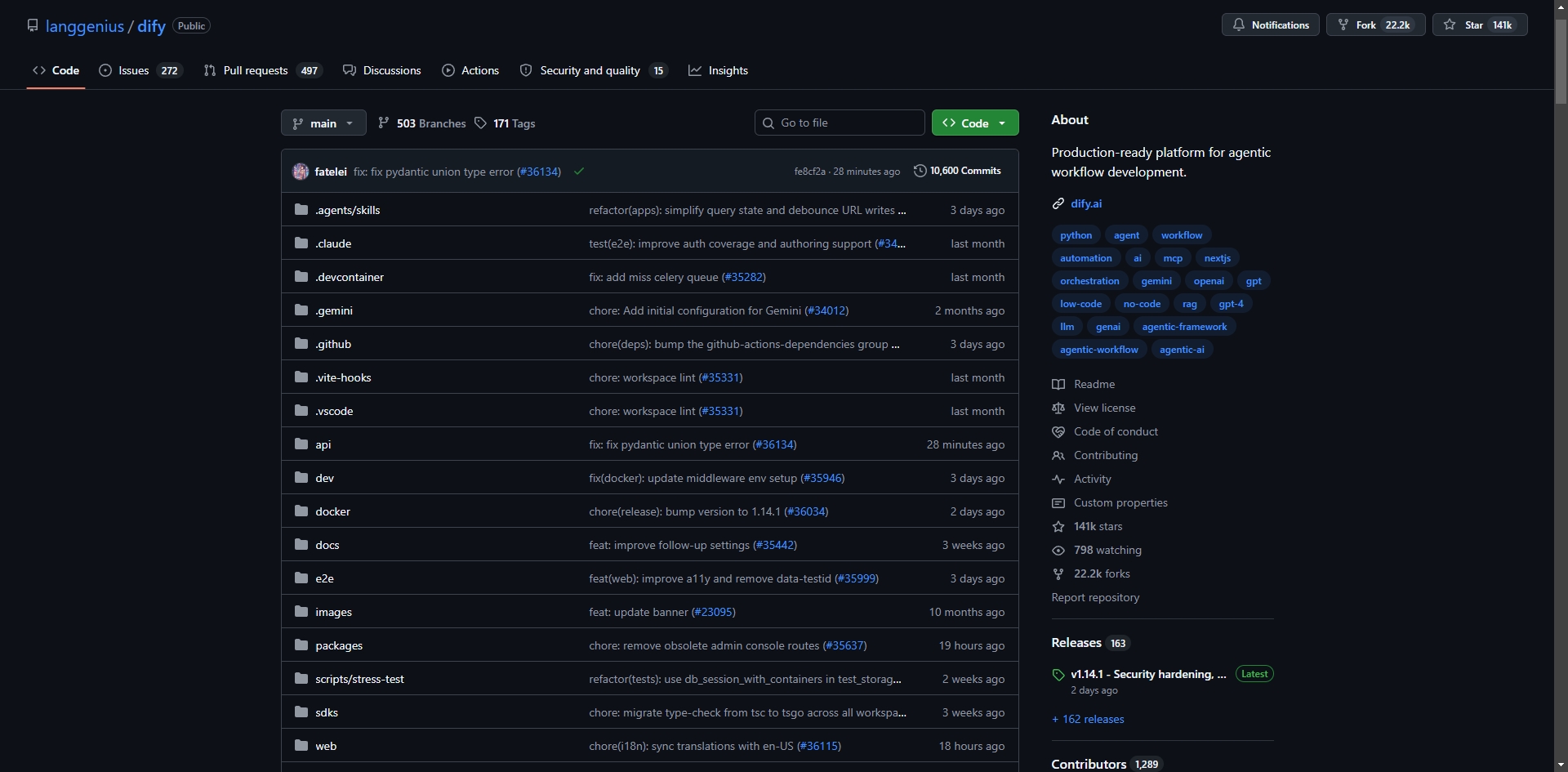Open the Releases 163 heading

(1090, 643)
